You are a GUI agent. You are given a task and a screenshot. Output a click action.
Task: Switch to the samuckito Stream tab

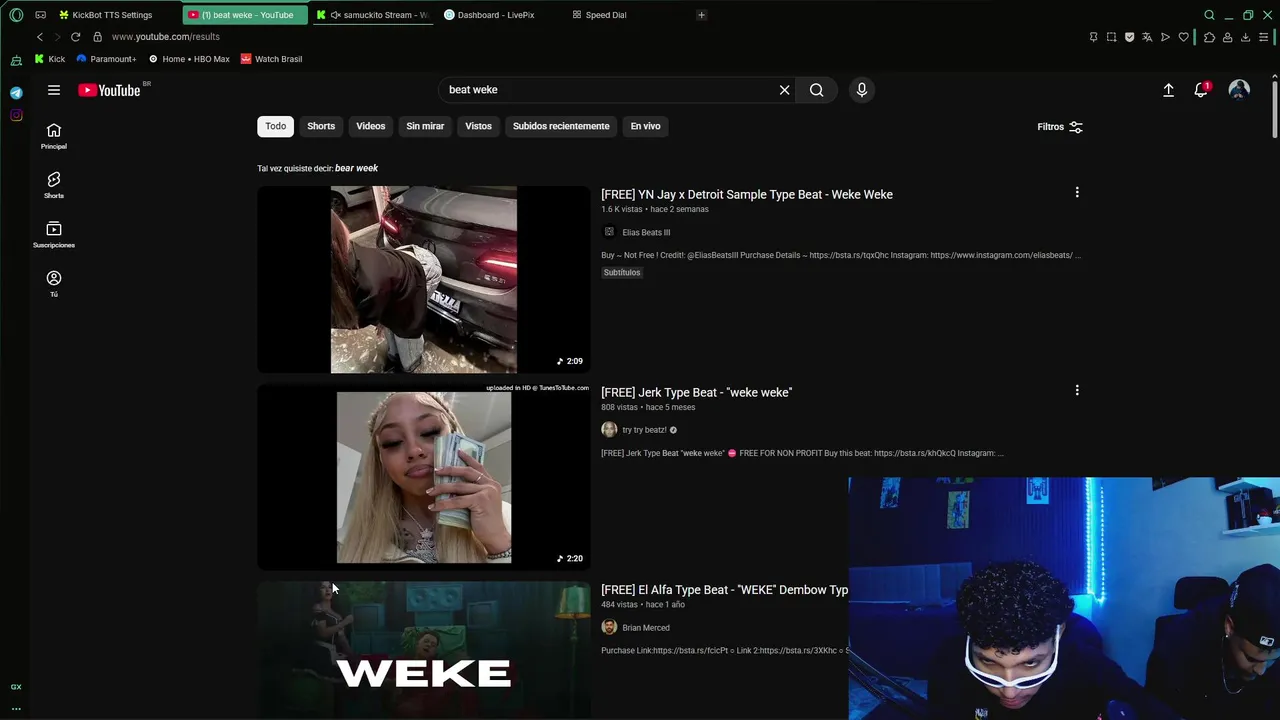coord(372,15)
